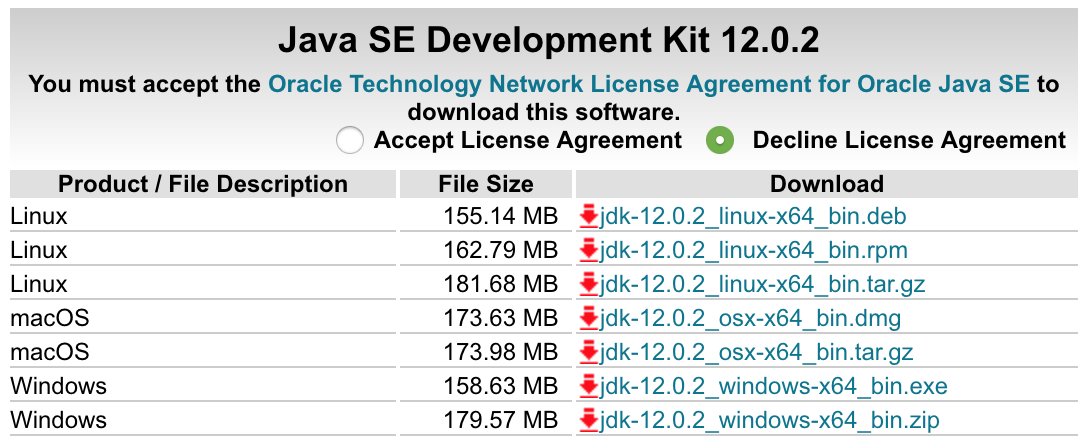
Task: Click the 181.68 MB file size cell
Action: (x=486, y=285)
